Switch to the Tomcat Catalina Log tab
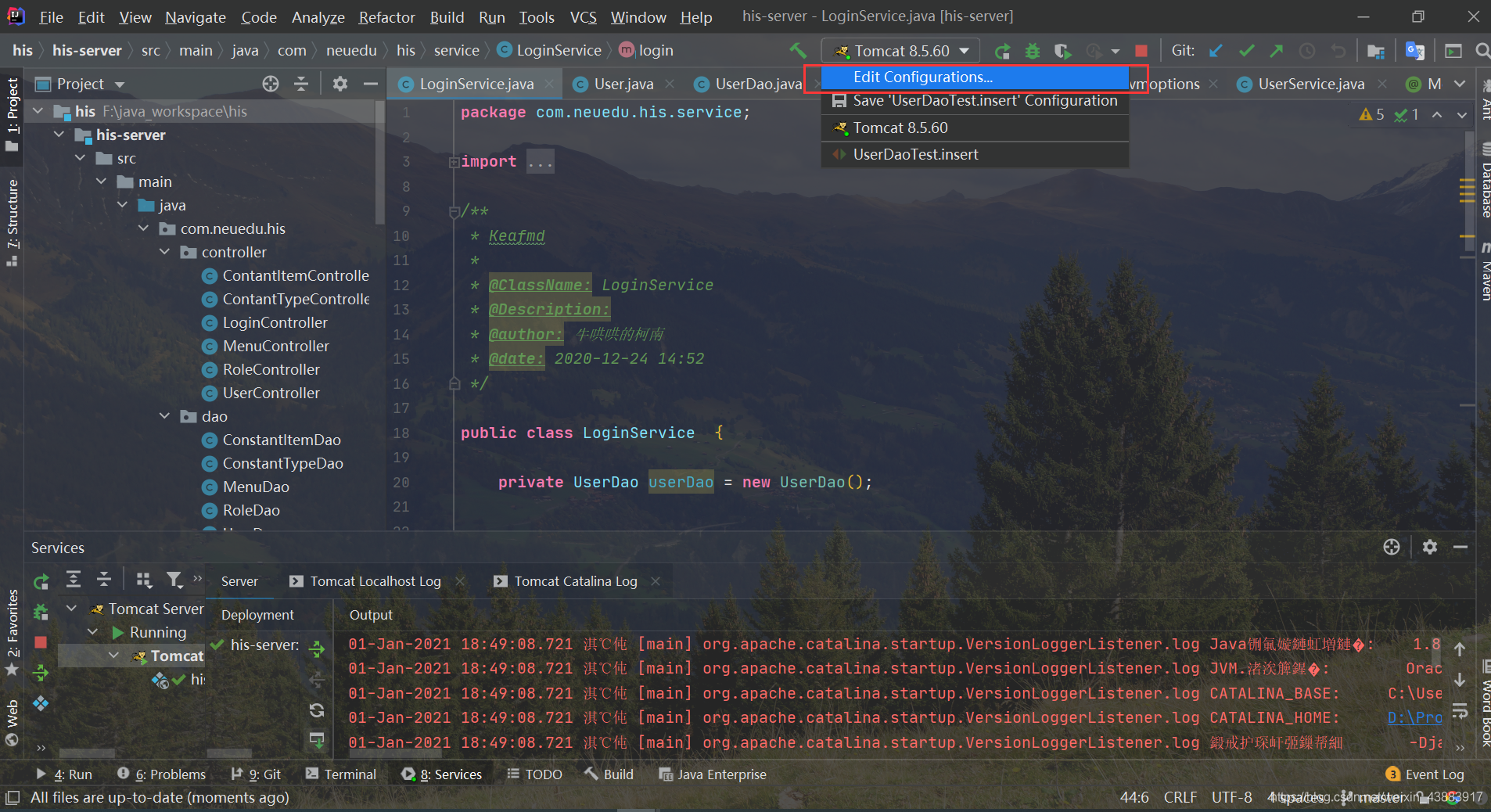 click(x=576, y=581)
